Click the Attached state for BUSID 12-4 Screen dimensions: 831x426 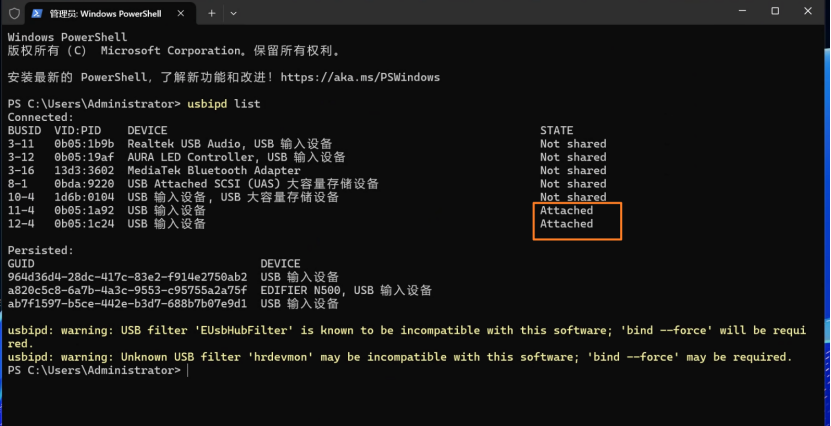click(566, 224)
